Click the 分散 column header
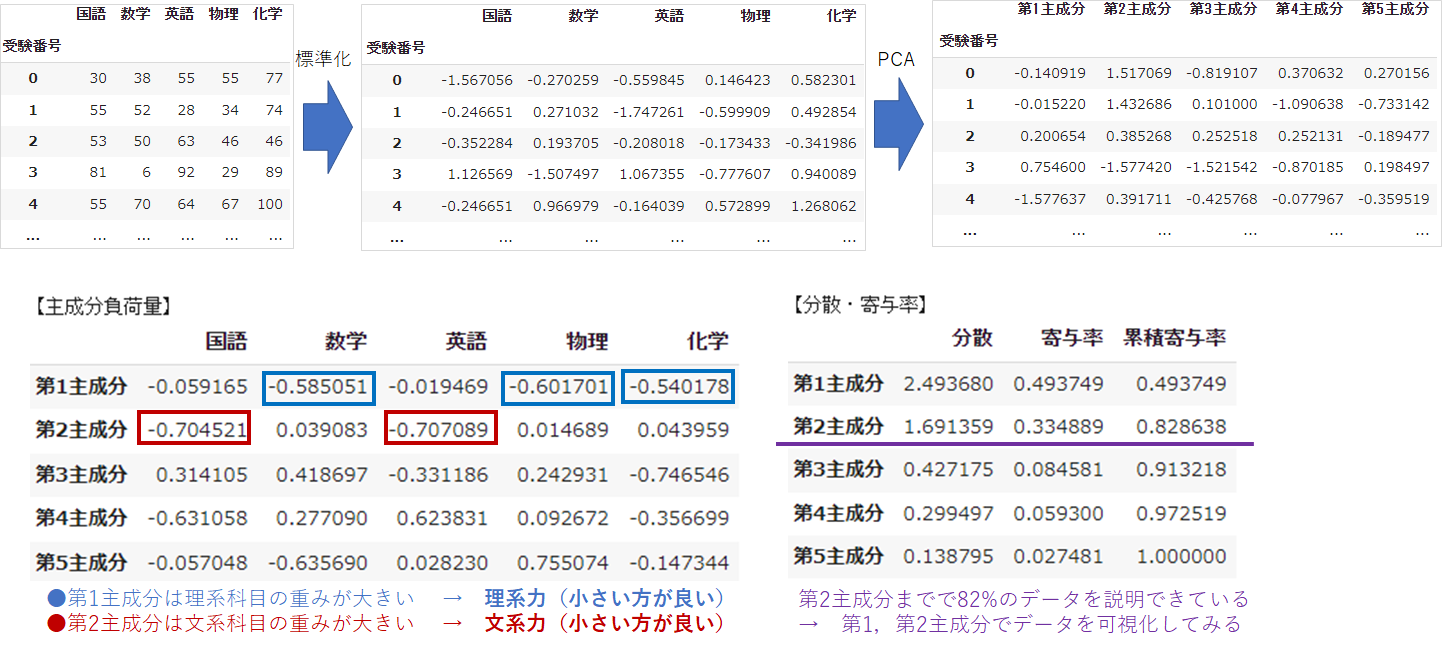This screenshot has width=1442, height=651. (972, 338)
